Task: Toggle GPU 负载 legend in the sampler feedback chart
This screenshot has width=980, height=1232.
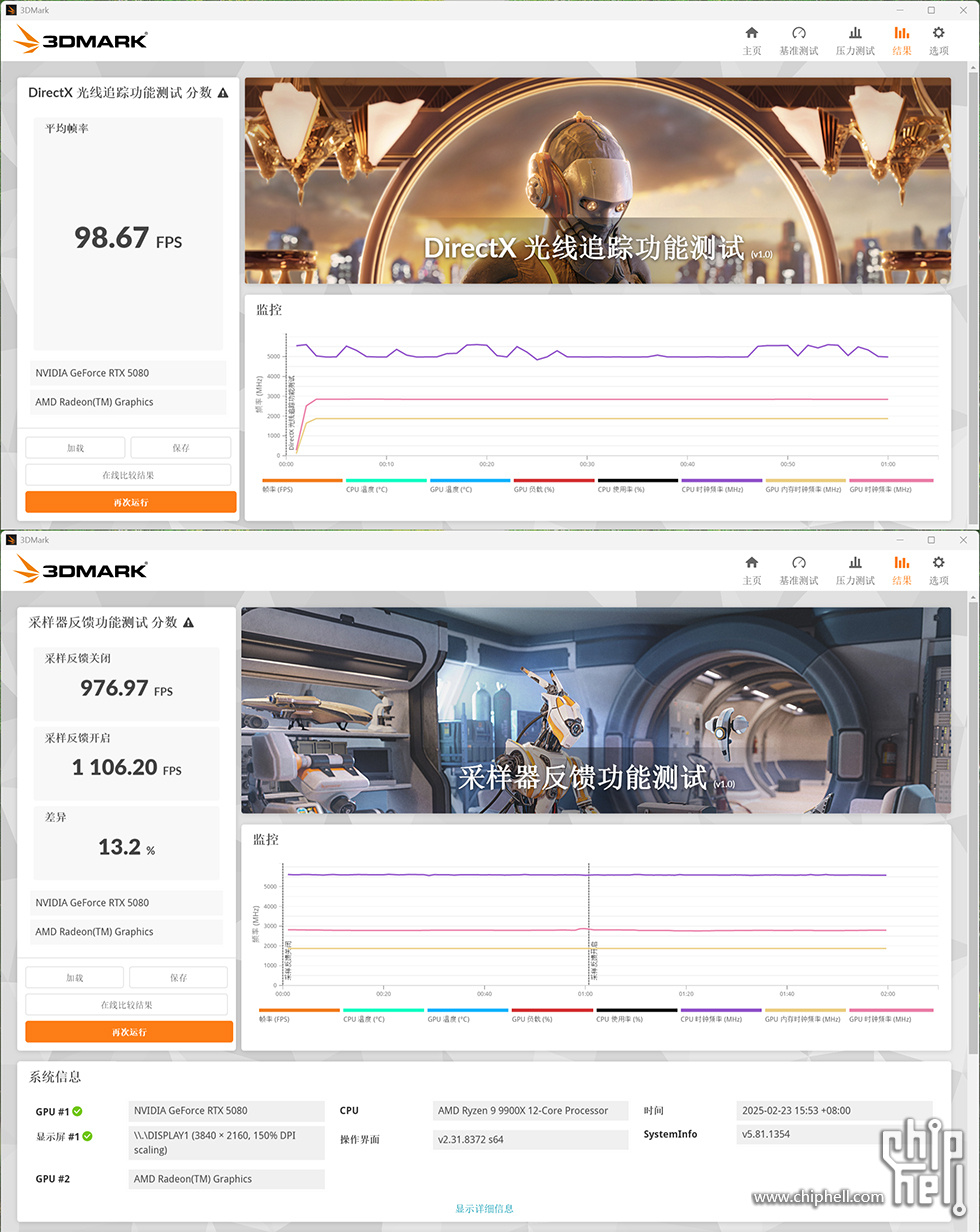Action: [x=553, y=1015]
